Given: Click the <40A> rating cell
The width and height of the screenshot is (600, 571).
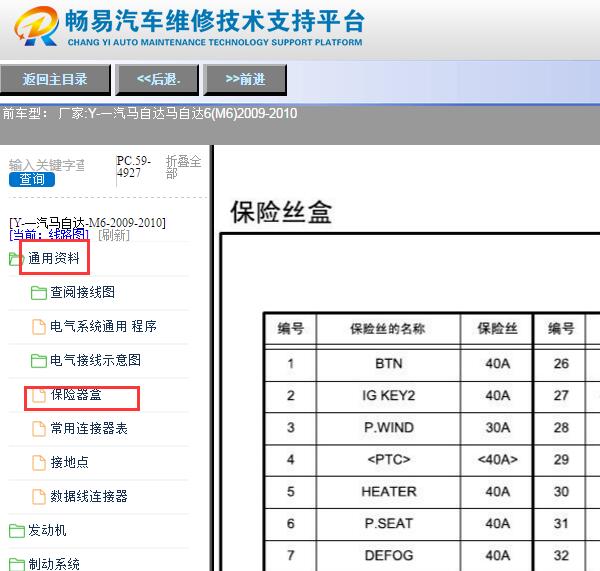Looking at the screenshot, I should 497,459.
